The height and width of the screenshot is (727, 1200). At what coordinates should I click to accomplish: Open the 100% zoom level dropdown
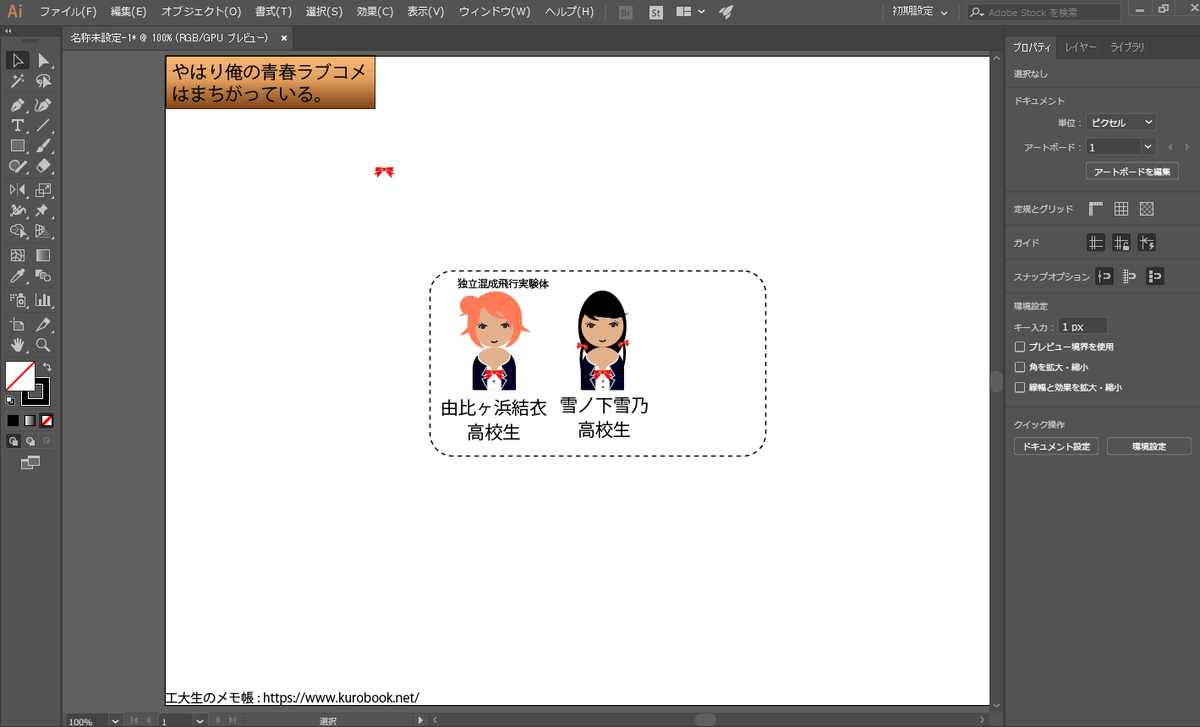(115, 720)
